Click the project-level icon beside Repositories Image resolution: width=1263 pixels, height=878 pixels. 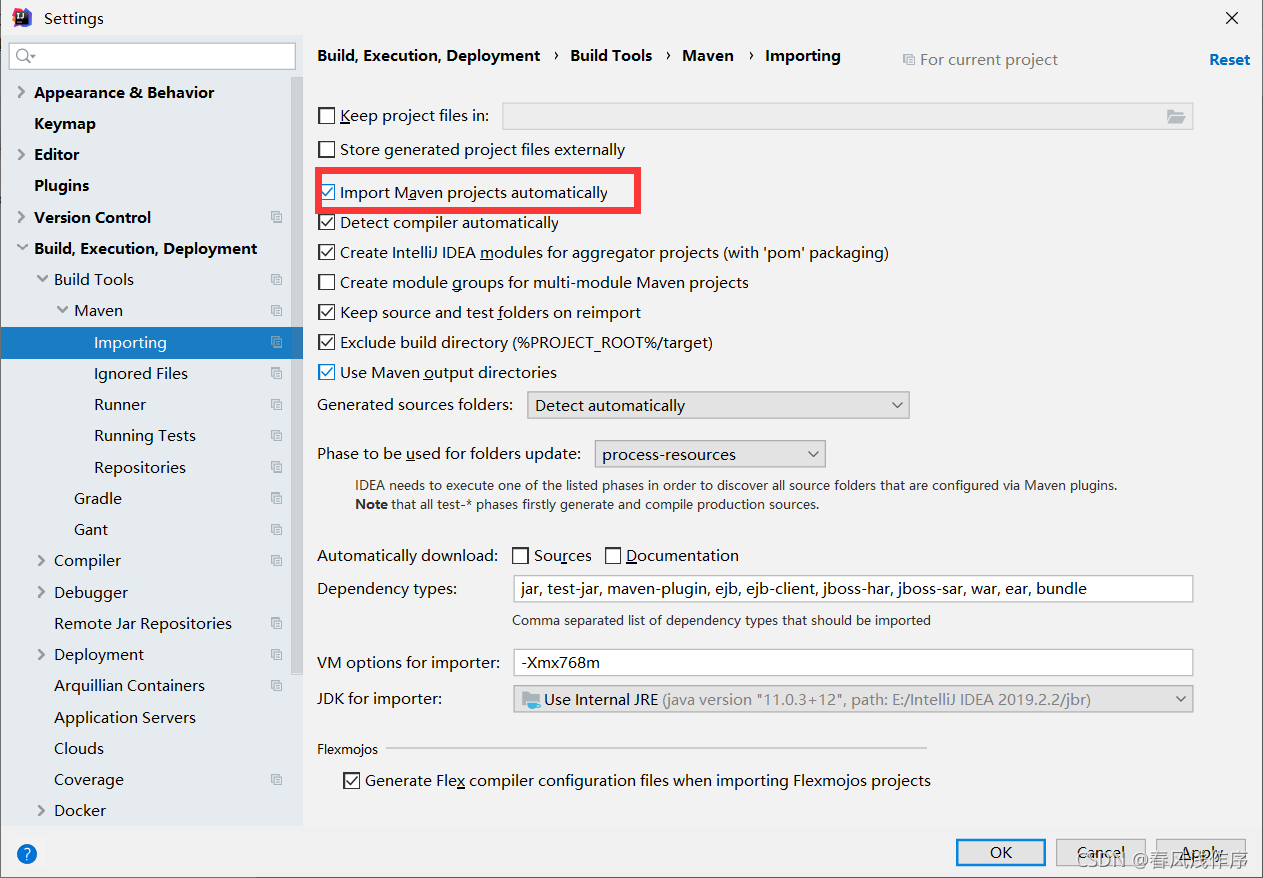tap(277, 467)
